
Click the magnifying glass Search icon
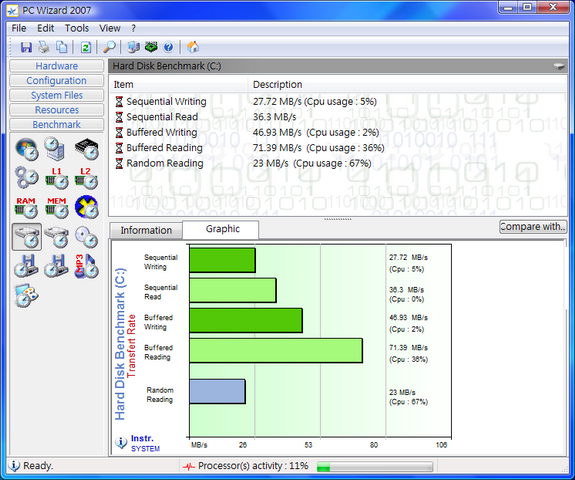[109, 47]
